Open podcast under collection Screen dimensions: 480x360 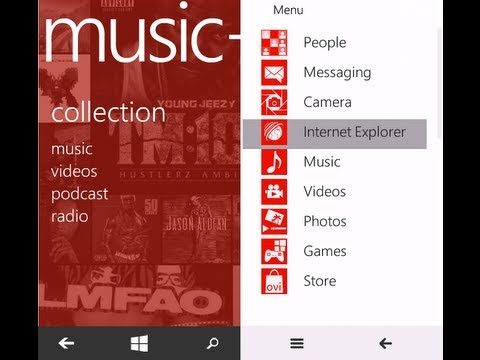(x=80, y=194)
